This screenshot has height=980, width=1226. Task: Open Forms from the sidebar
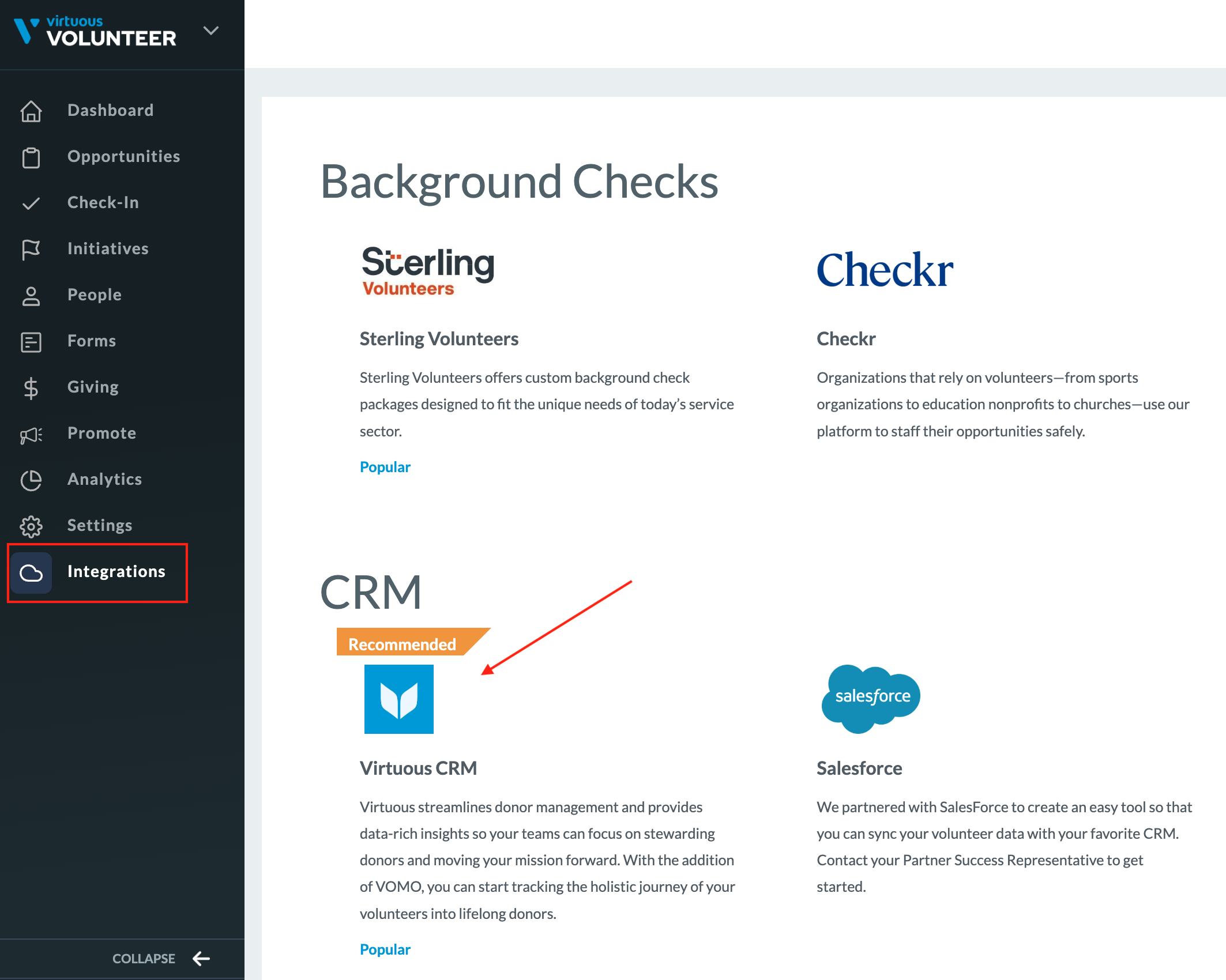[91, 341]
